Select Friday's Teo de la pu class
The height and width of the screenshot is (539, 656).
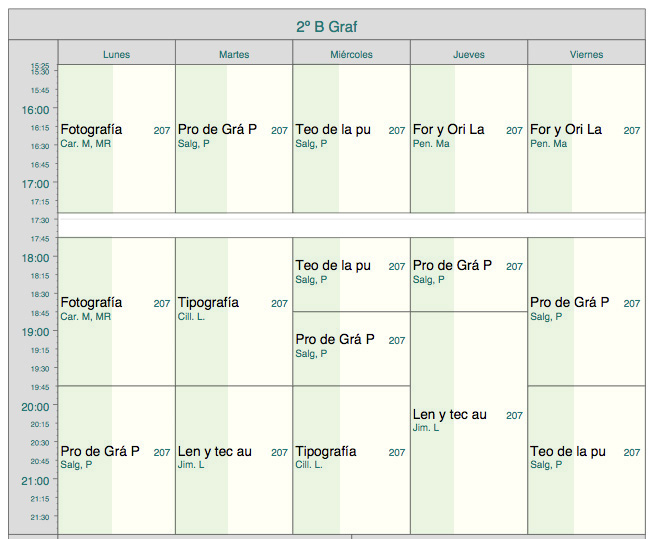point(586,458)
